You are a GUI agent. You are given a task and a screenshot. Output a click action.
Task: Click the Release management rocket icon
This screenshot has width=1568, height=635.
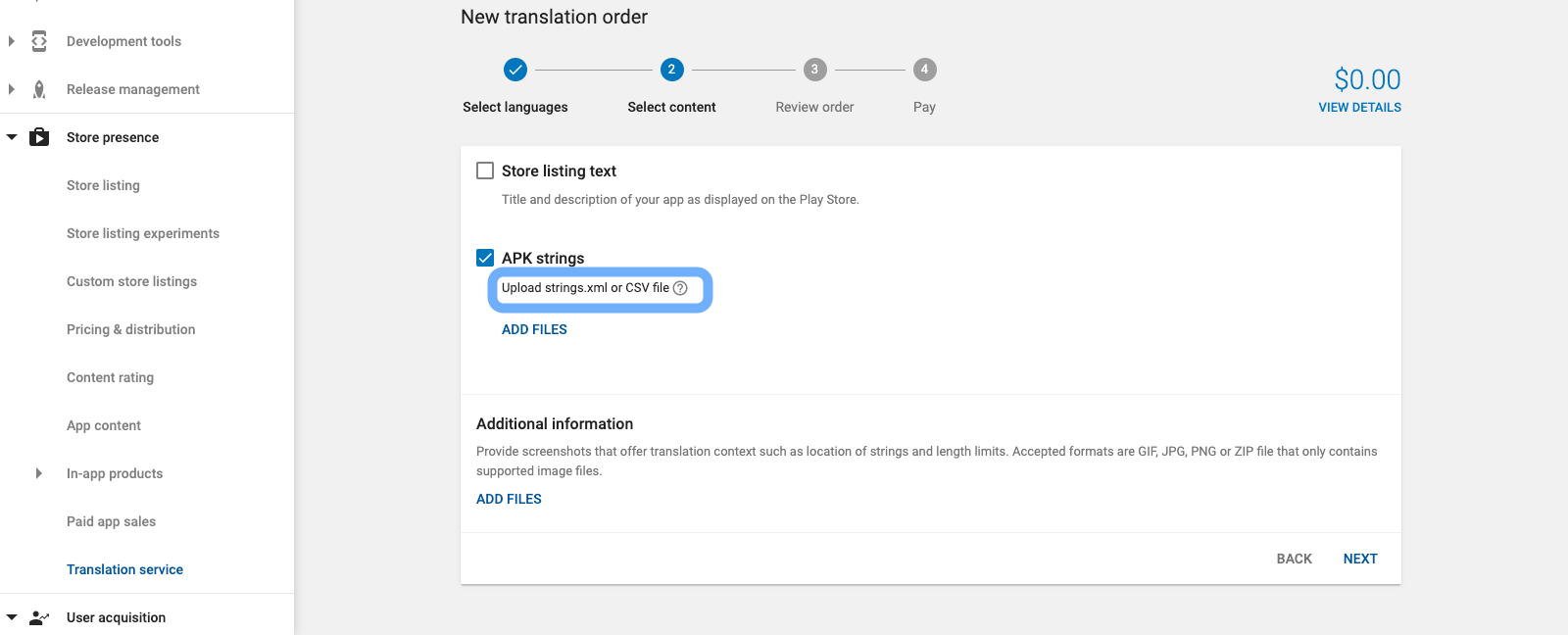pyautogui.click(x=39, y=89)
